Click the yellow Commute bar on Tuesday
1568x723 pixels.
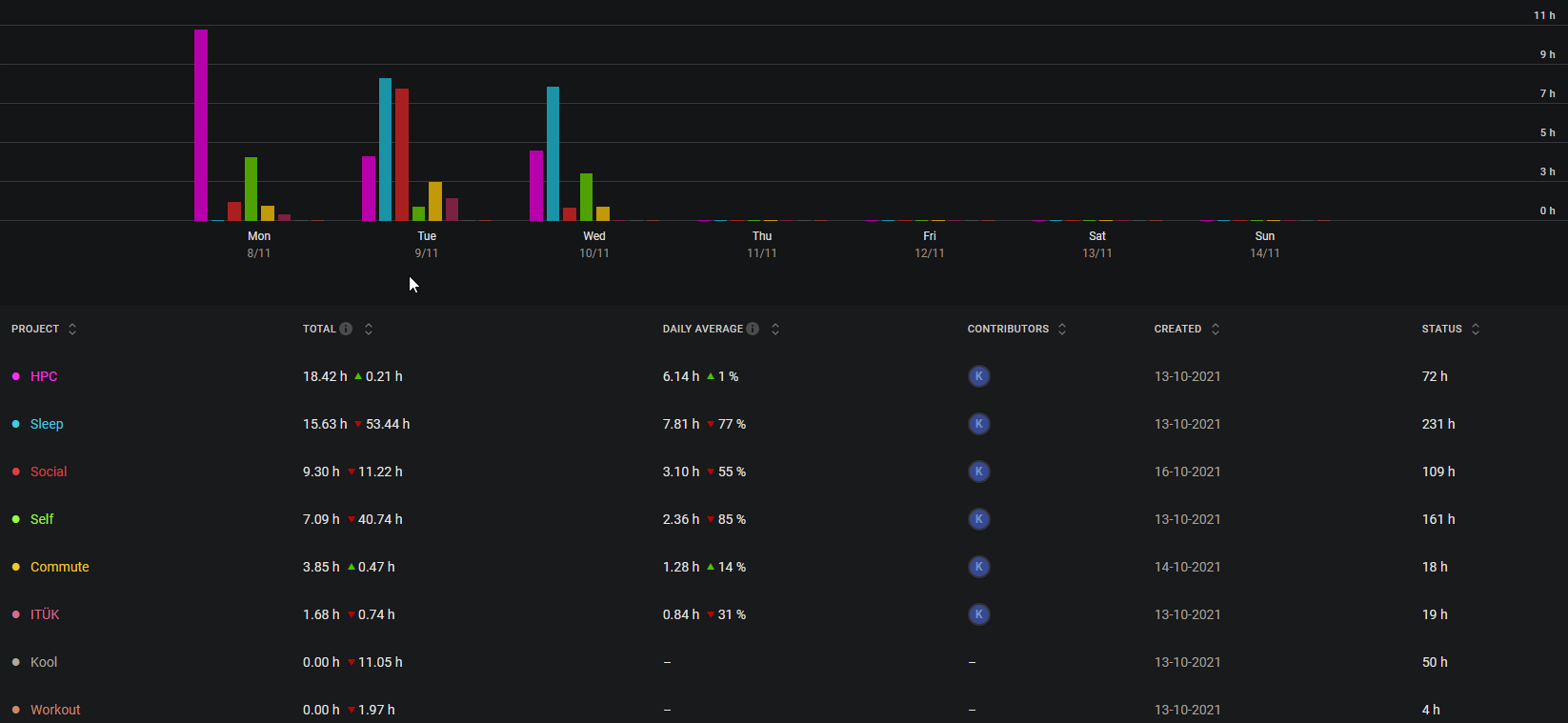coord(435,201)
